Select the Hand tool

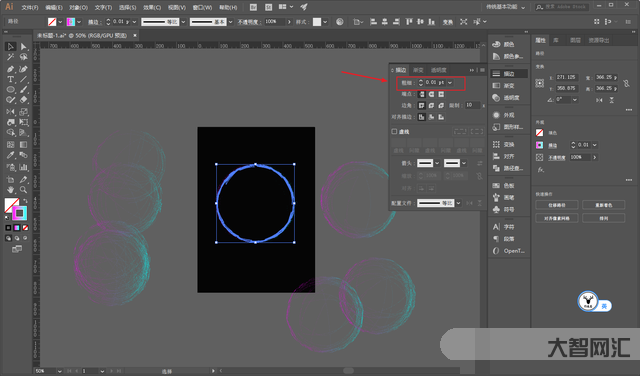tap(11, 190)
